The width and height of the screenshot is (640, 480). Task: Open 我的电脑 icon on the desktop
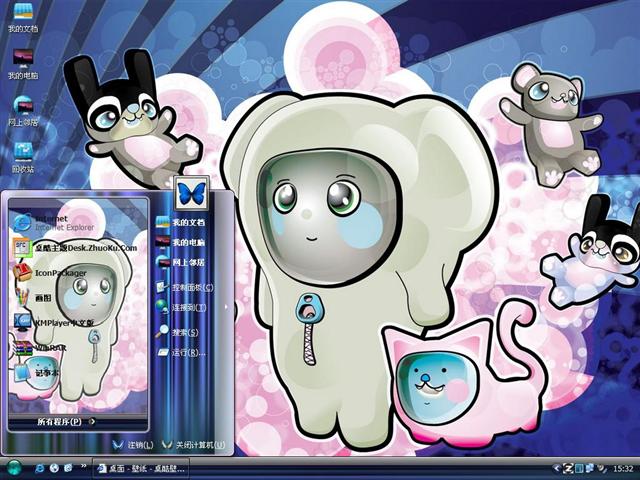coord(23,64)
